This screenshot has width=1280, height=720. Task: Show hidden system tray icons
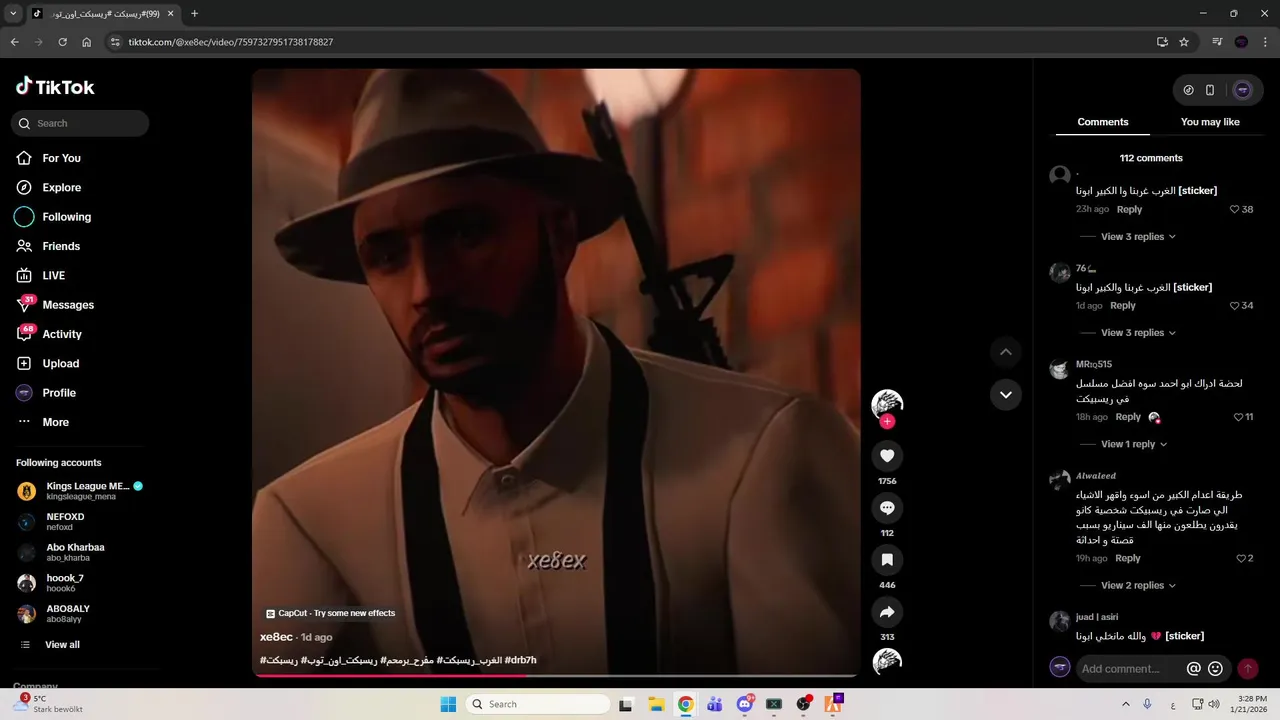pyautogui.click(x=1126, y=704)
